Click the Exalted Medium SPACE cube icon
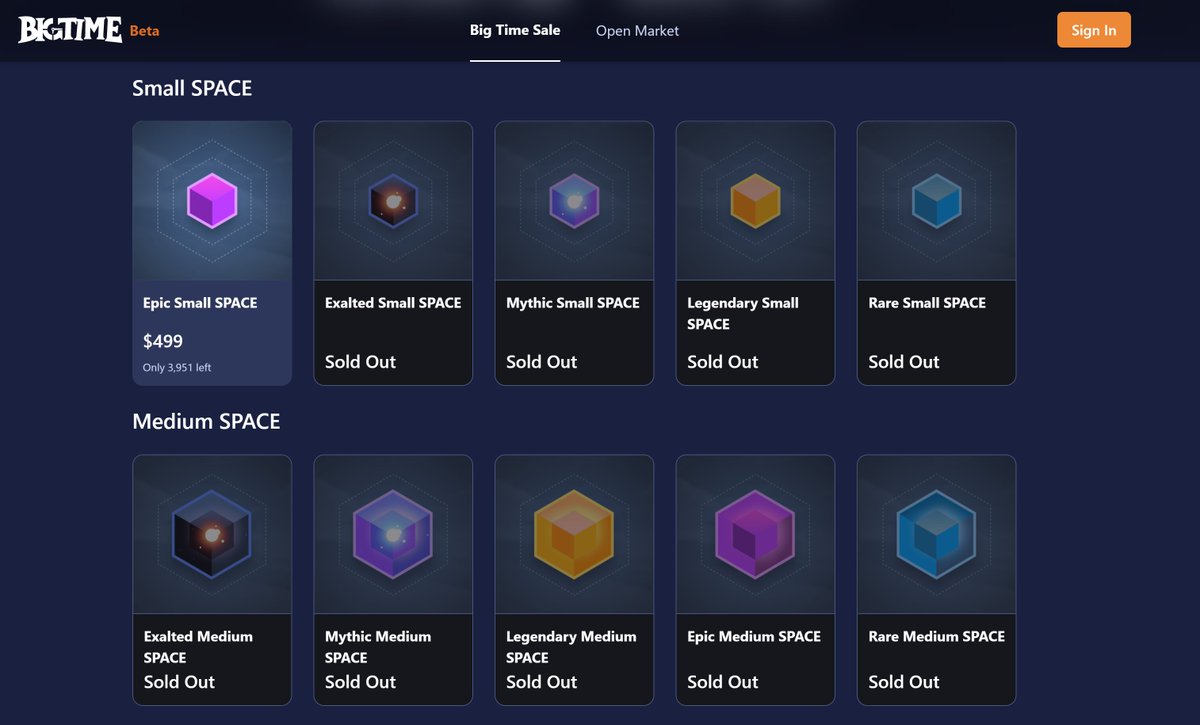 tap(212, 534)
